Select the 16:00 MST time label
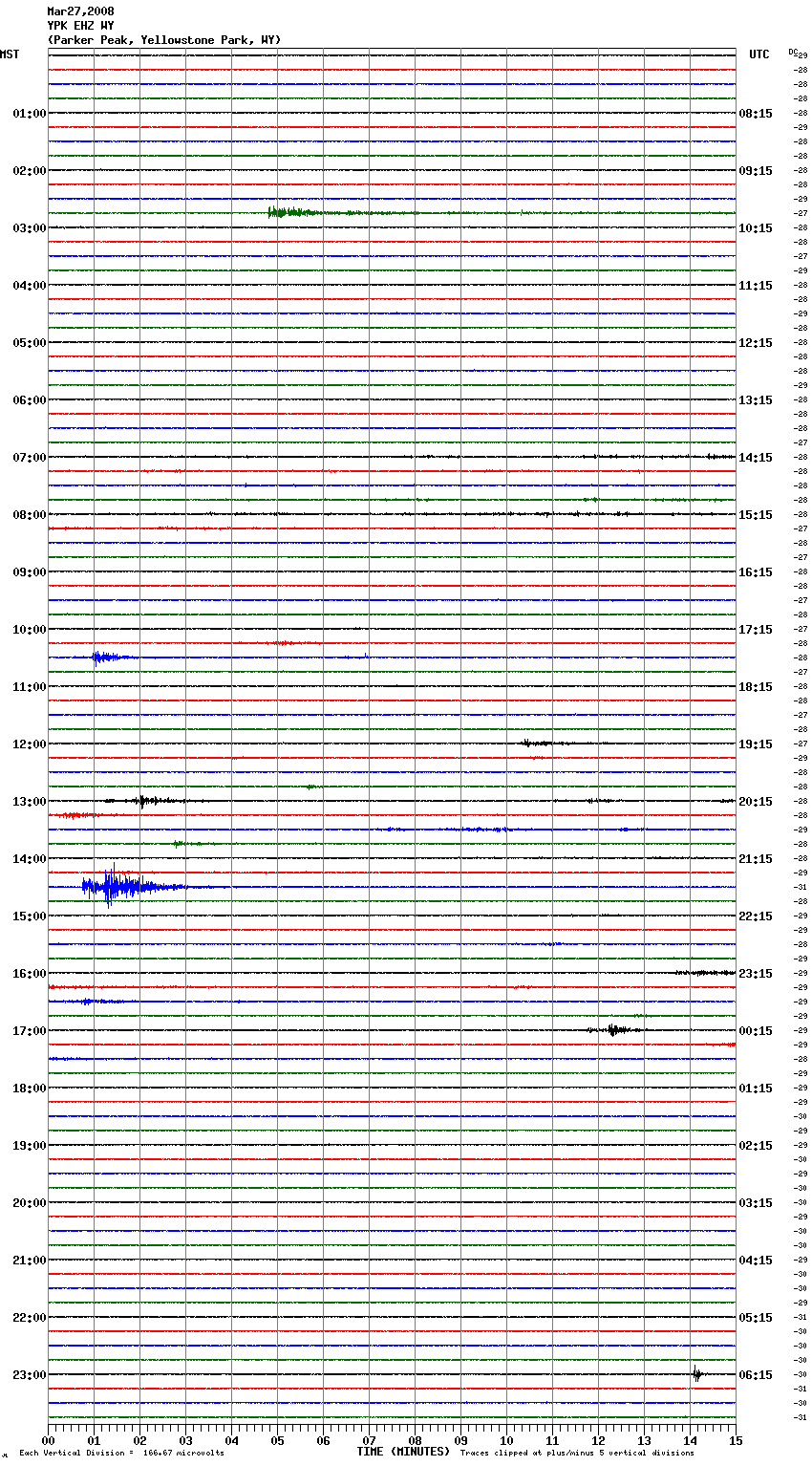The width and height of the screenshot is (812, 1466). click(30, 974)
